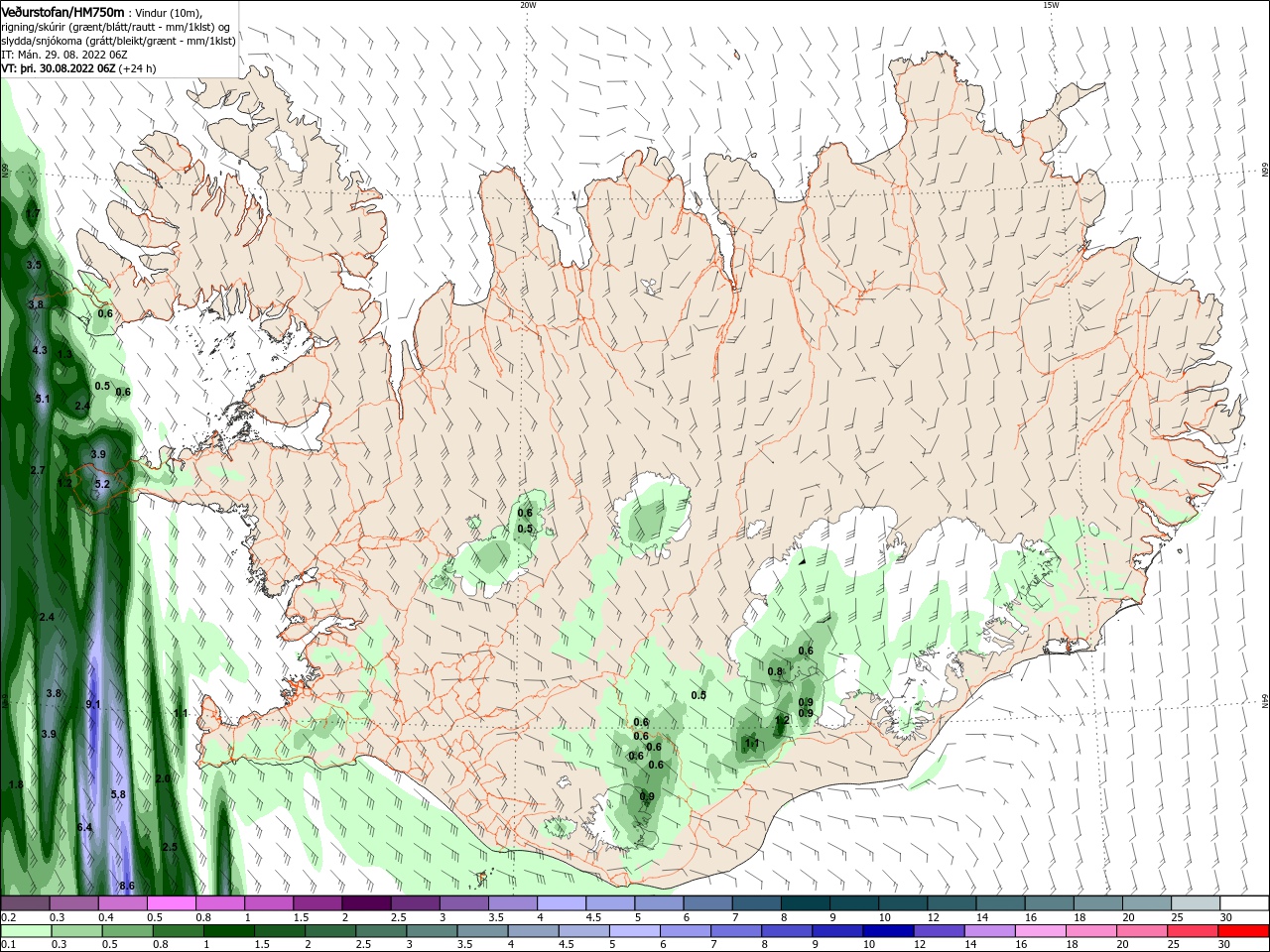This screenshot has height=952, width=1270.
Task: Click the Veðurstofan/HM750m title text
Action: pos(63,11)
